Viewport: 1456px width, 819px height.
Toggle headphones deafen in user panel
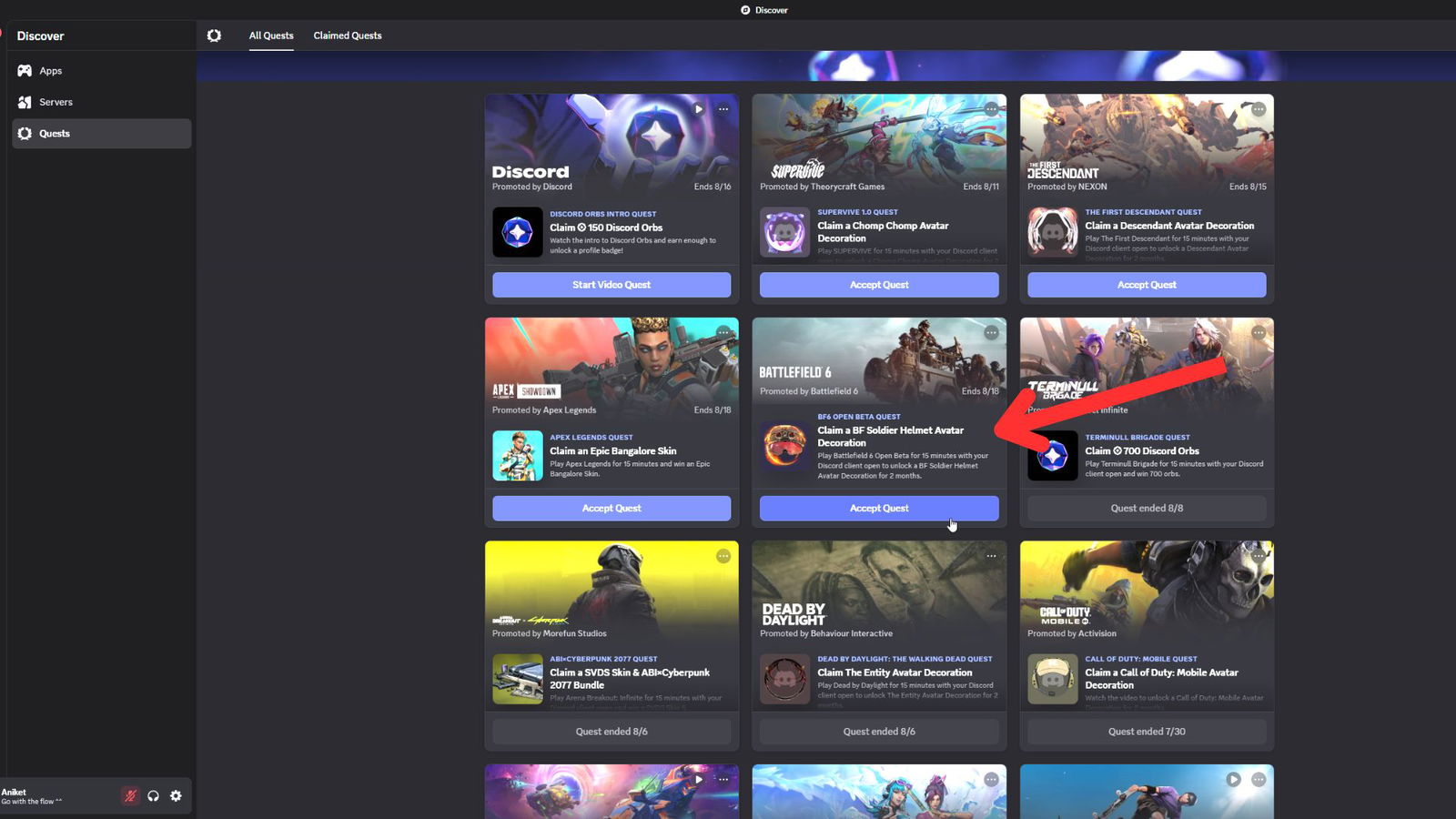[153, 795]
